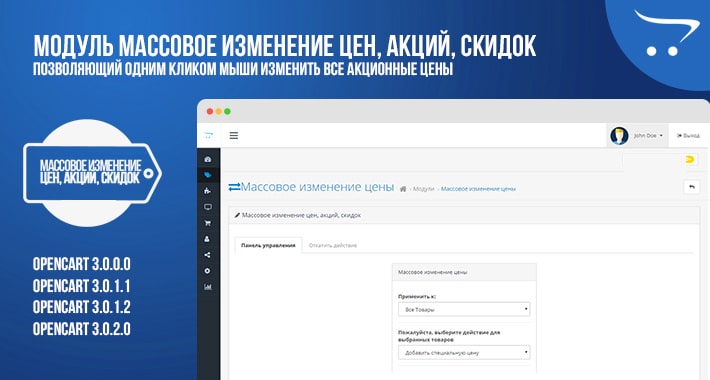Open Добавить специальную цену dropdown

click(464, 352)
